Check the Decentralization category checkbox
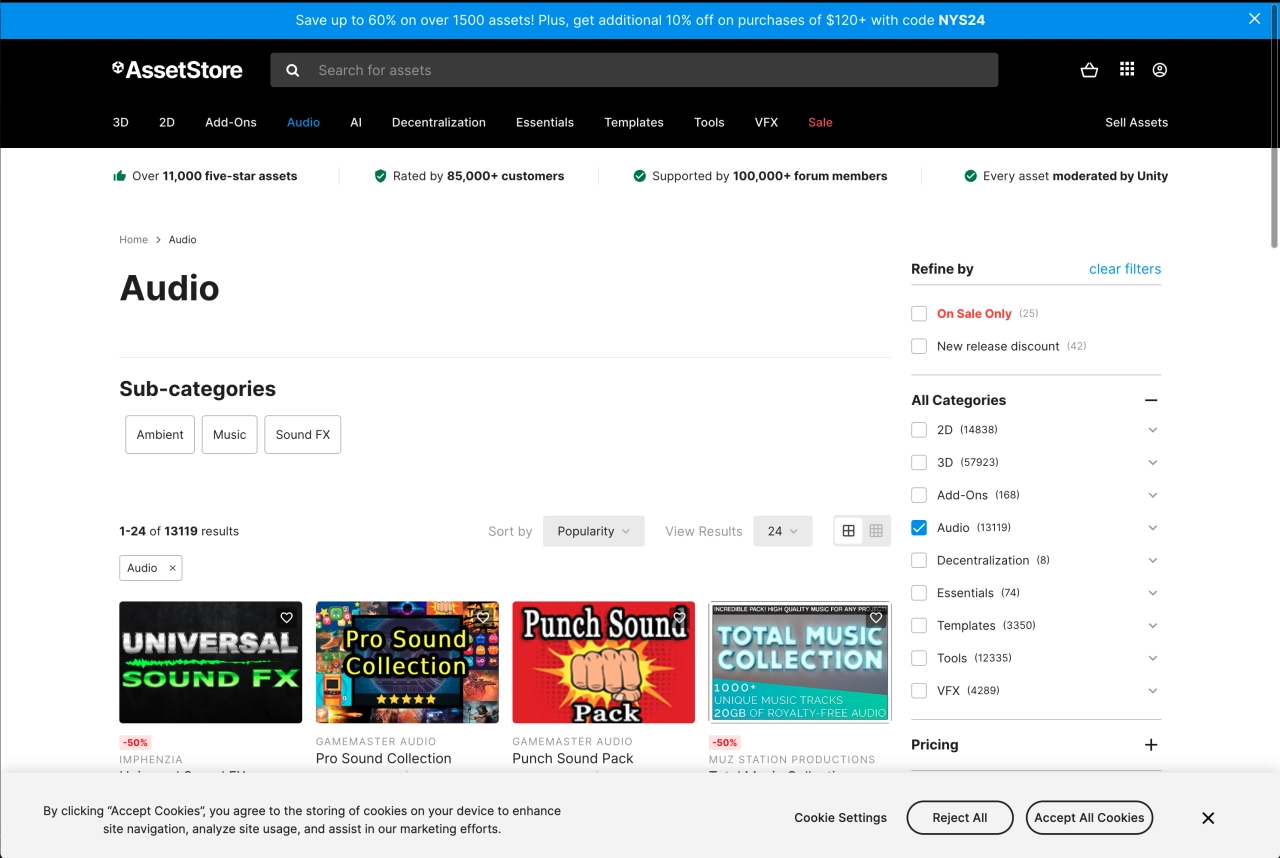The image size is (1280, 858). (x=919, y=560)
